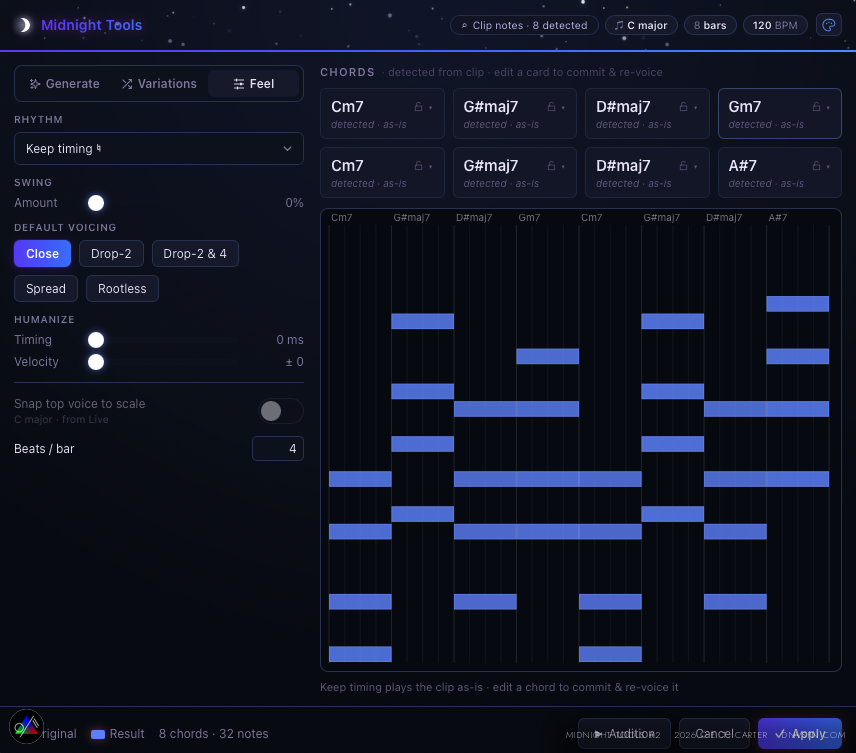Switch to the Generate tab
Viewport: 856px width, 753px height.
tap(64, 84)
